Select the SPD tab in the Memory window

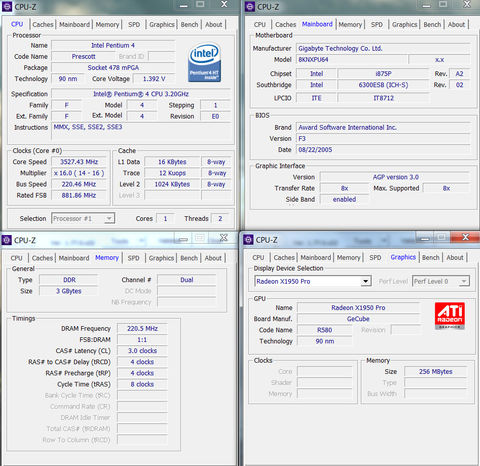(133, 258)
